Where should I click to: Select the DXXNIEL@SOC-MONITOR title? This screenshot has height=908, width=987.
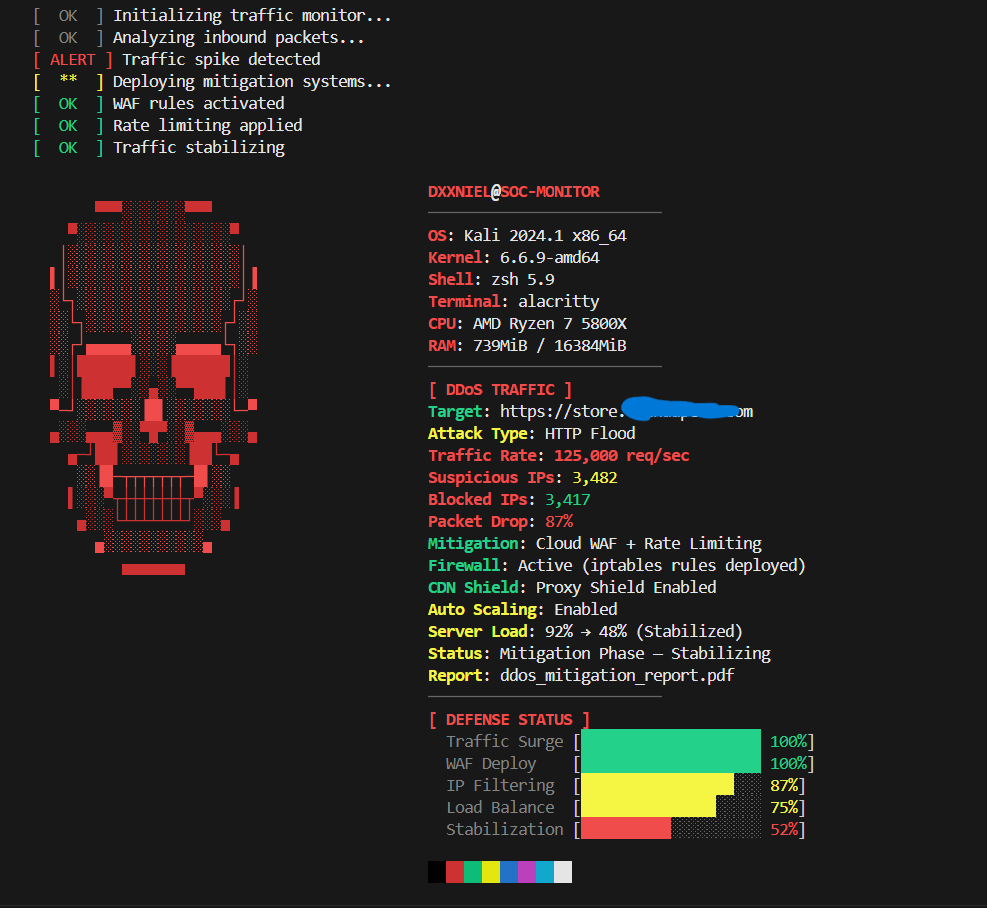(514, 191)
